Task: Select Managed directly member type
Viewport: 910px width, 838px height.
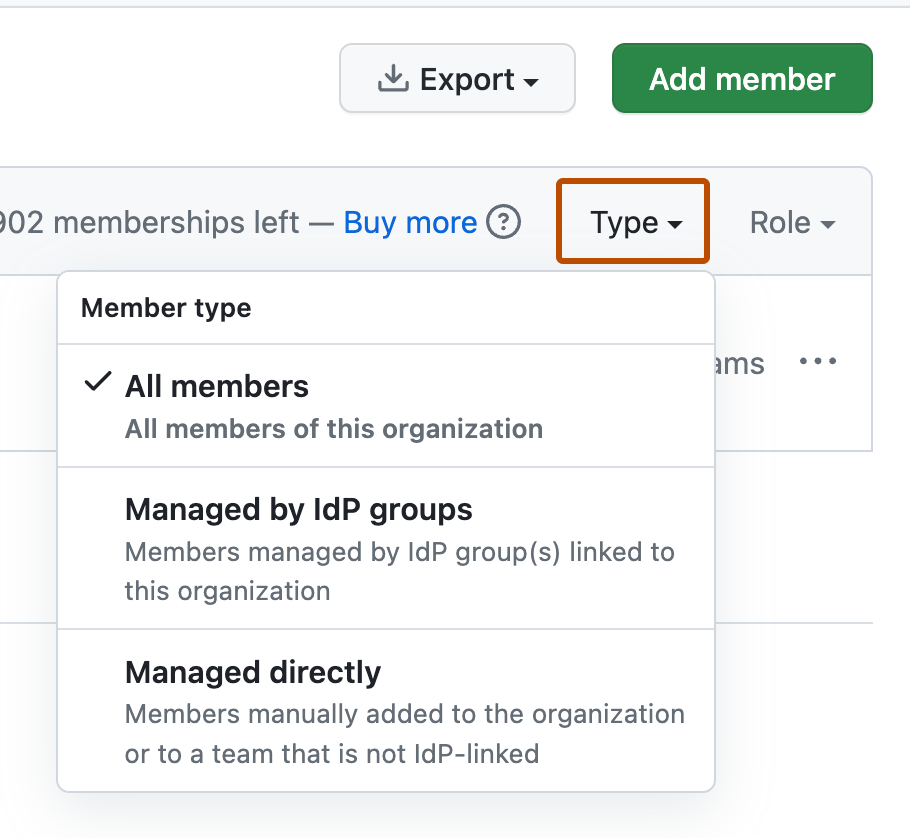Action: (x=251, y=673)
